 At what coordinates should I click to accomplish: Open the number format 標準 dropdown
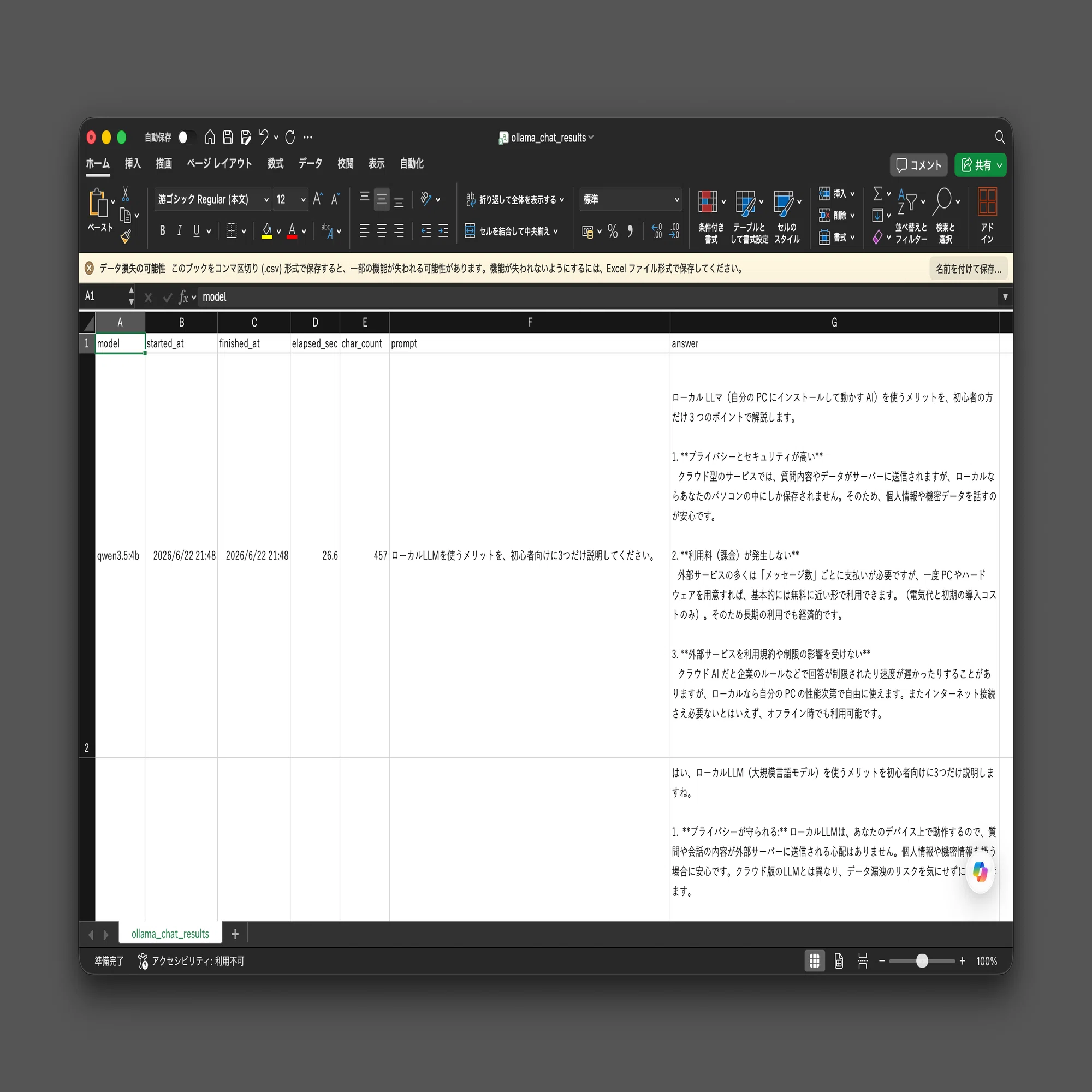tap(676, 199)
